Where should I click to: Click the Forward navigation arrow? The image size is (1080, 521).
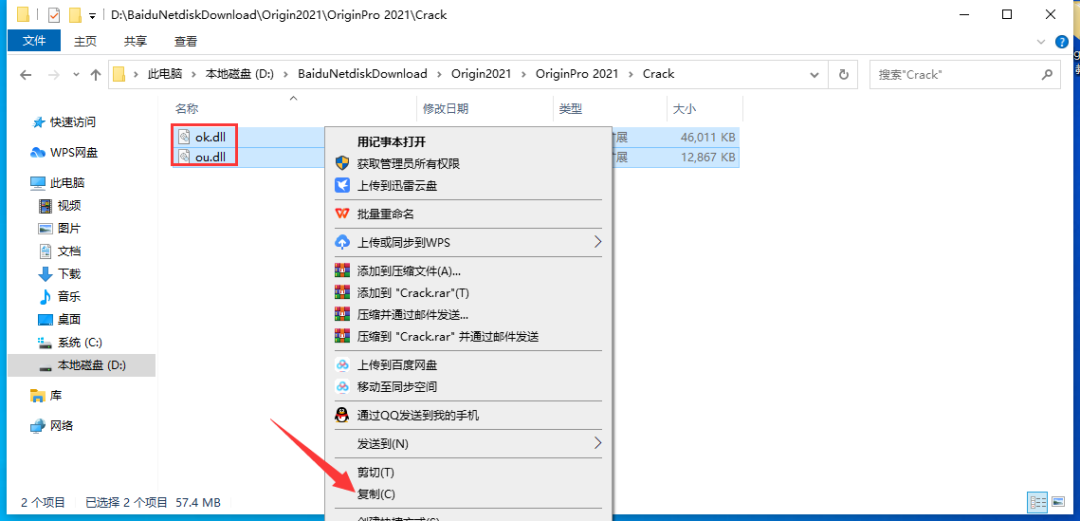point(54,74)
